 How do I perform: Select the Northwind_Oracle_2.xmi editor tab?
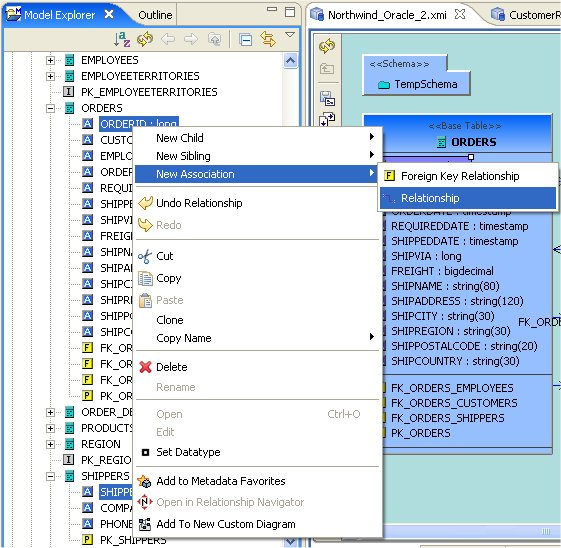[387, 15]
